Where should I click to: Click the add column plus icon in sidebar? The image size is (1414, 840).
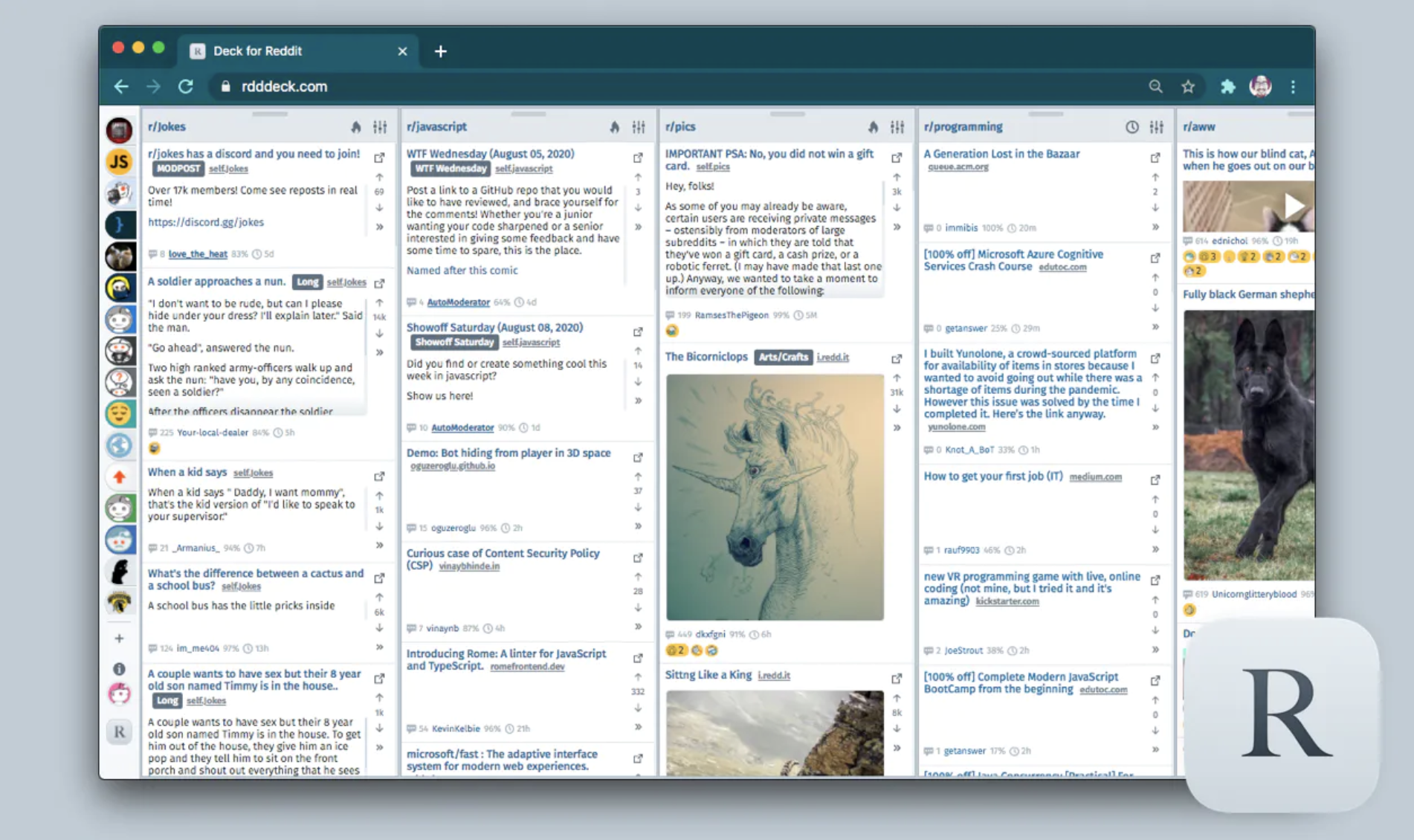click(119, 638)
